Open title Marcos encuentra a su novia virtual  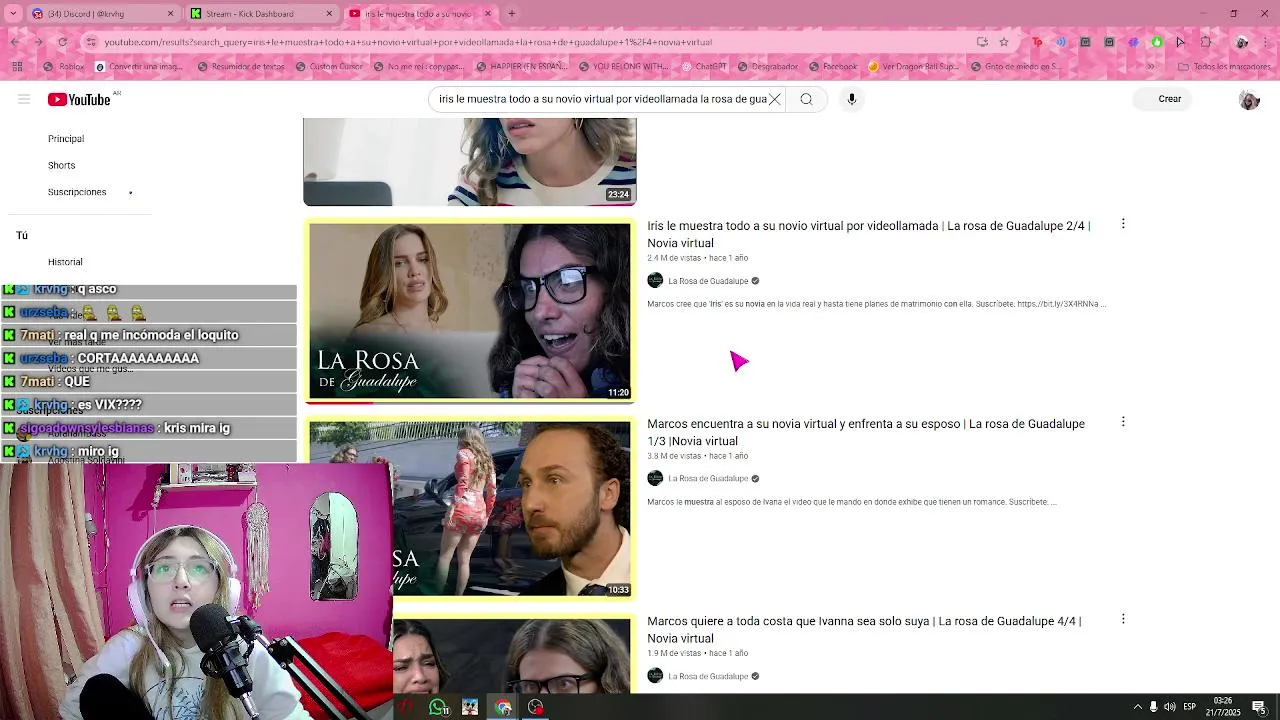(x=866, y=432)
